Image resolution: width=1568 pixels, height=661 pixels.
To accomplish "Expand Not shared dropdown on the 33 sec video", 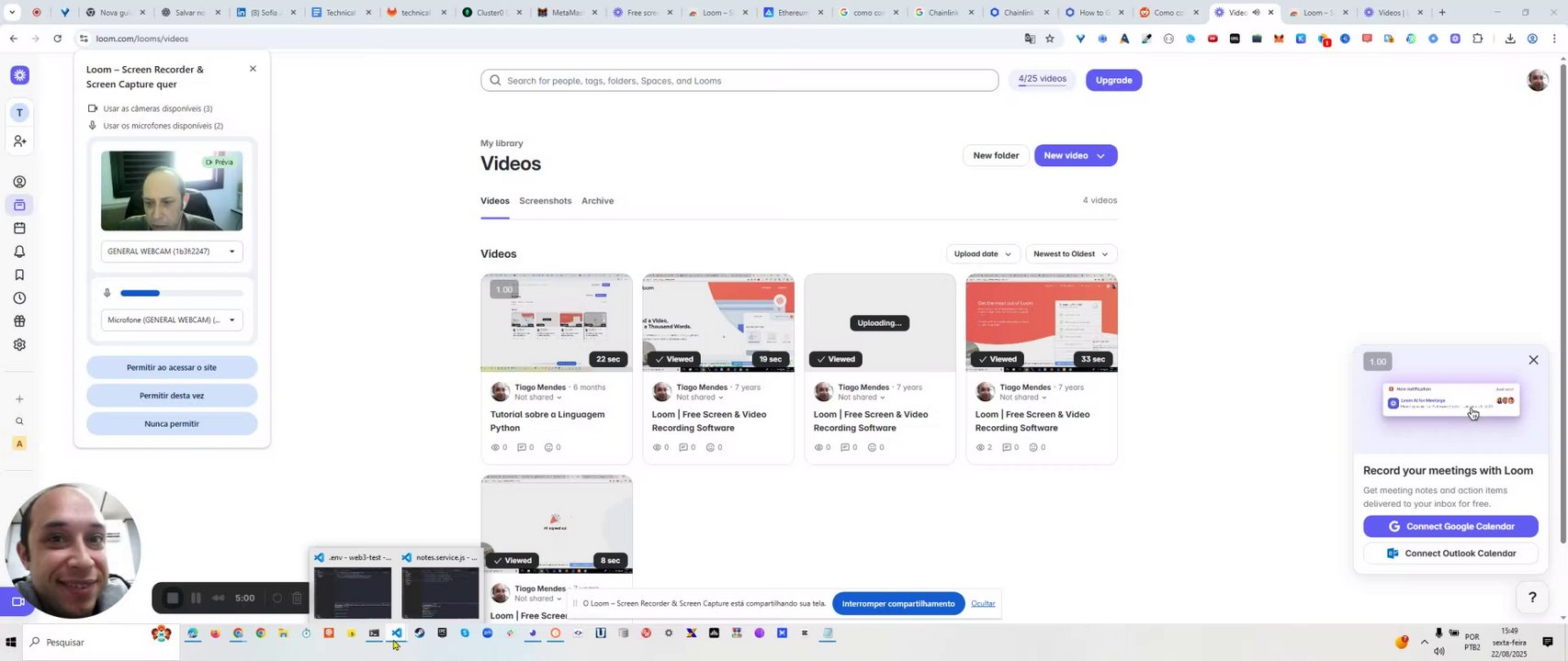I will pos(1022,398).
